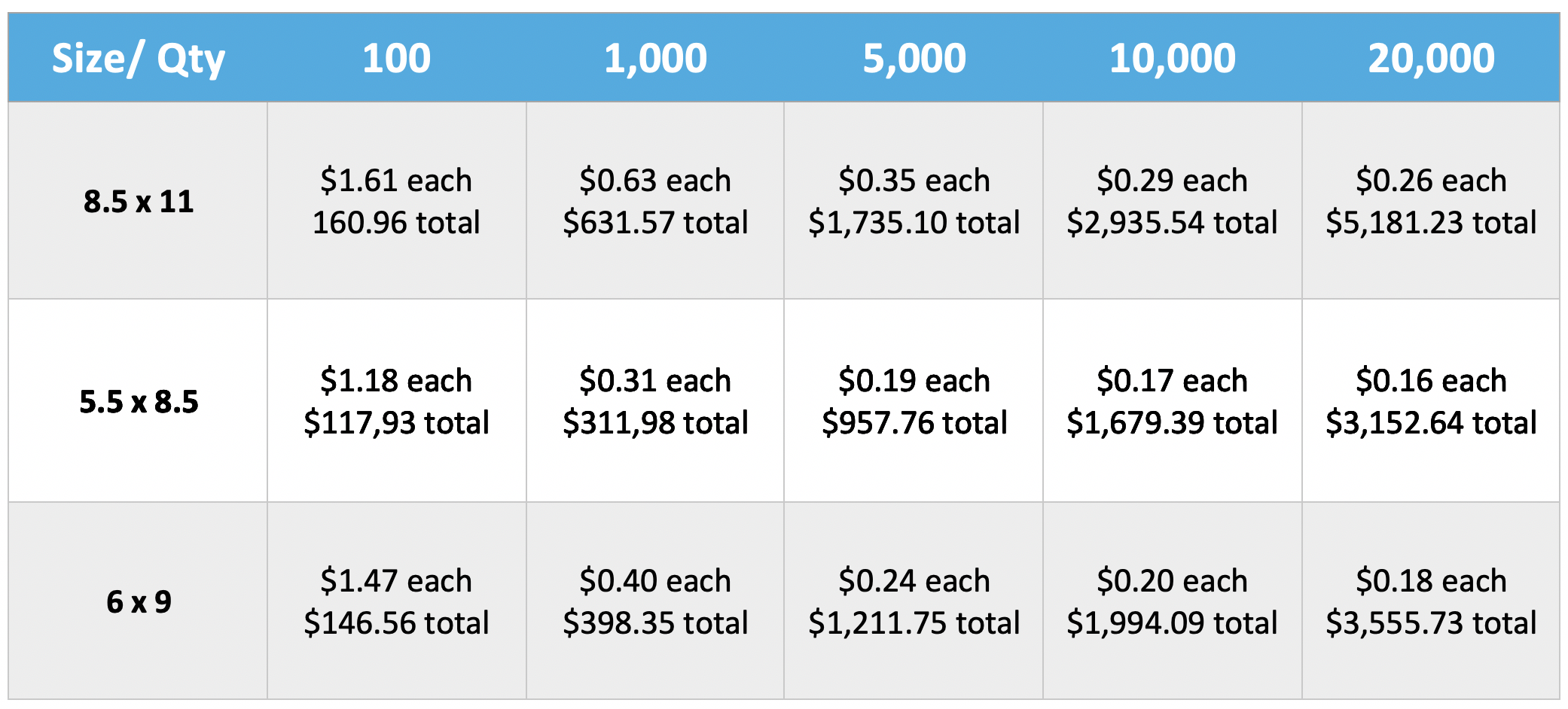Select the 5,000 quantity column header
The height and width of the screenshot is (709, 1568).
pos(914,57)
